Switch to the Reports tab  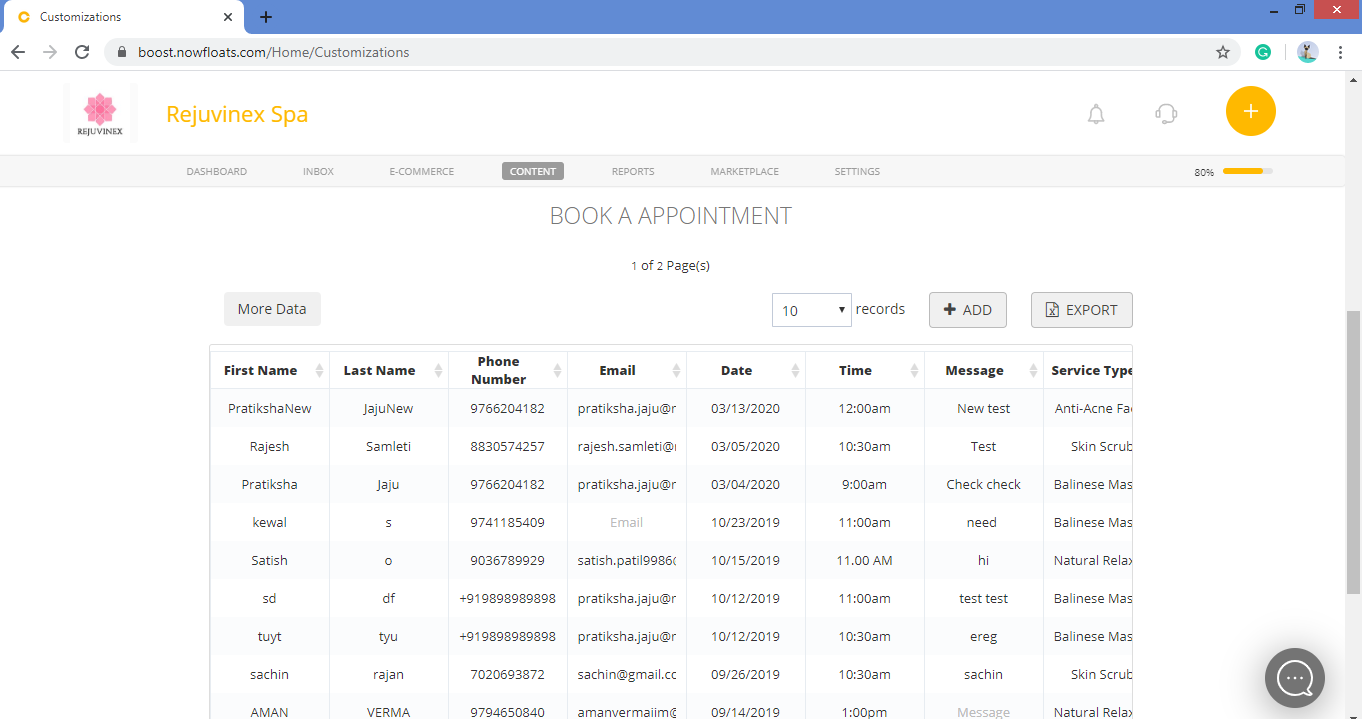[632, 171]
